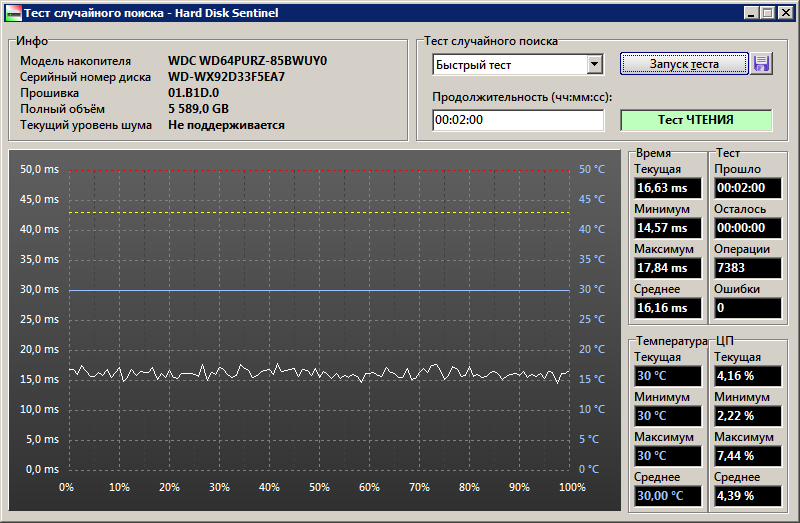The image size is (800, 523).
Task: Click the Операции counter showing 7383
Action: (x=747, y=268)
